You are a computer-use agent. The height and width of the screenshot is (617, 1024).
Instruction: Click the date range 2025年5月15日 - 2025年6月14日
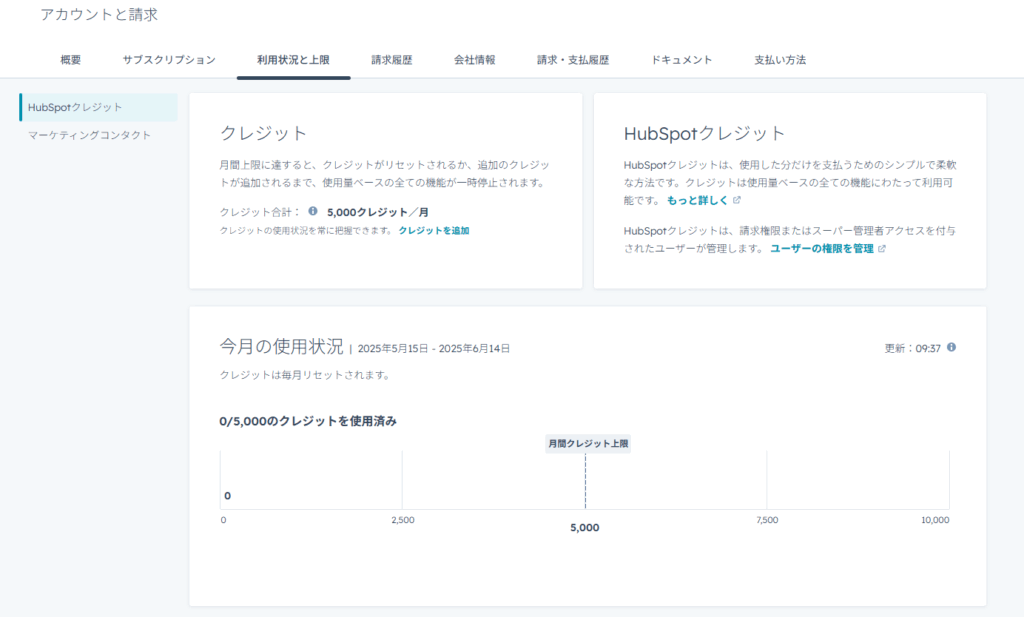pyautogui.click(x=434, y=349)
